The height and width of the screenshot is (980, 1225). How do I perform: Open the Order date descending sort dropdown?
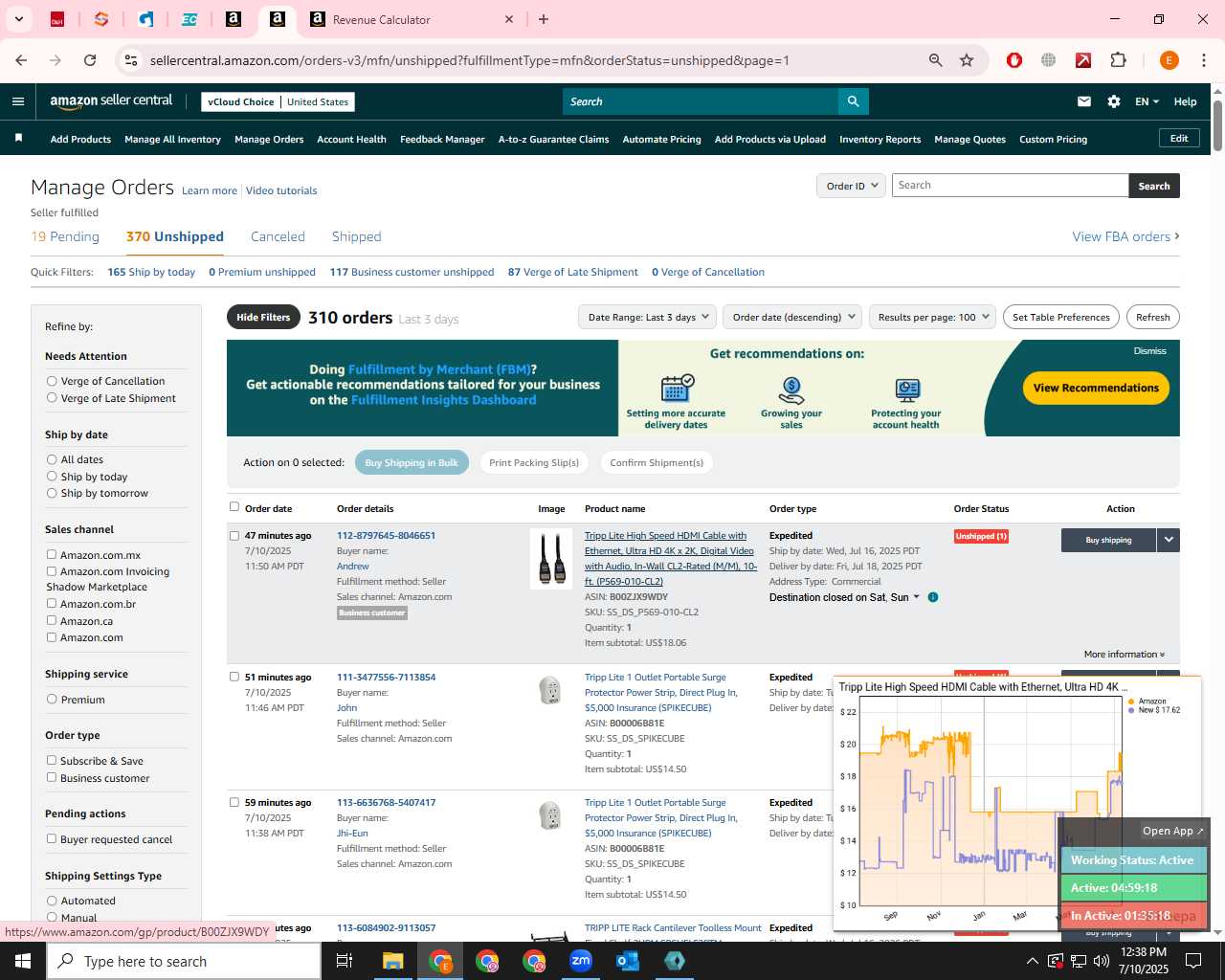point(793,317)
